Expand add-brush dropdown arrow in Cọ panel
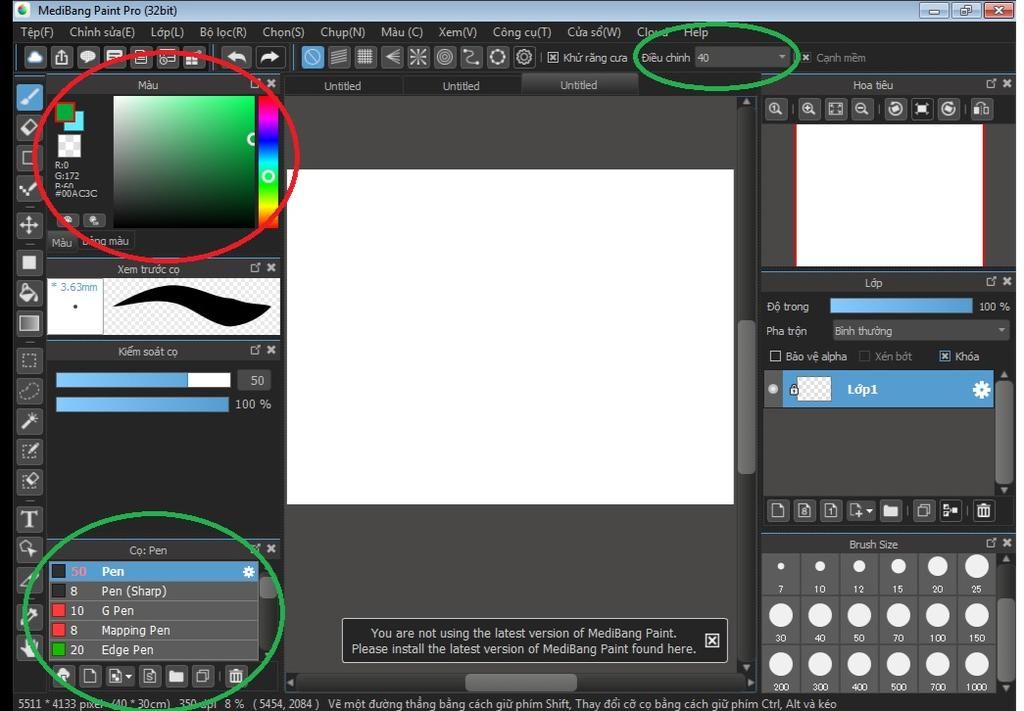Image resolution: width=1024 pixels, height=711 pixels. (x=129, y=676)
